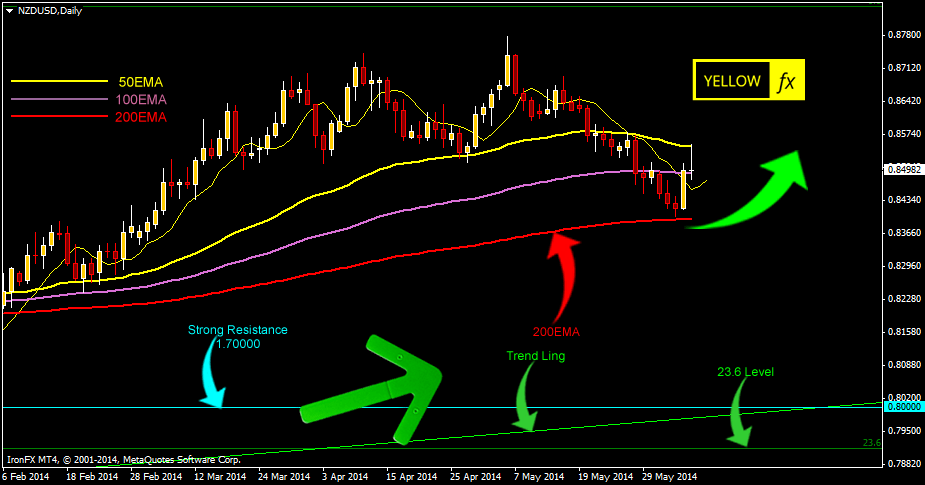
Task: Click the Strong Resistance 1.70000 text label
Action: [238, 336]
